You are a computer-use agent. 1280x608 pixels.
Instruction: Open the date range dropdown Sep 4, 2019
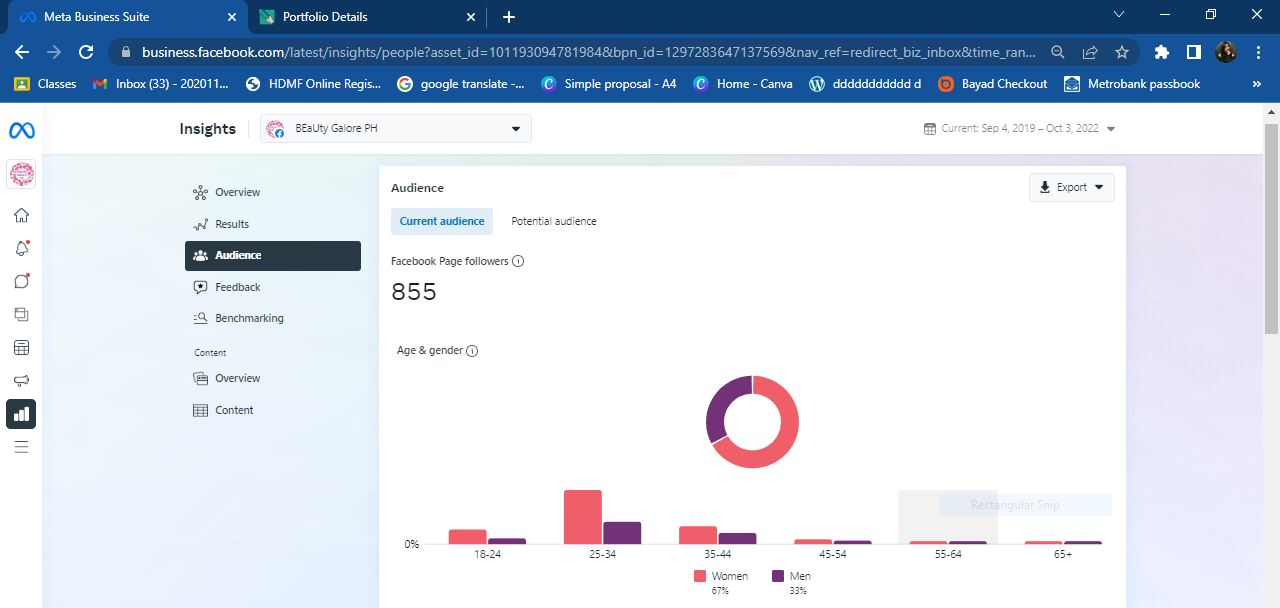coord(1020,129)
